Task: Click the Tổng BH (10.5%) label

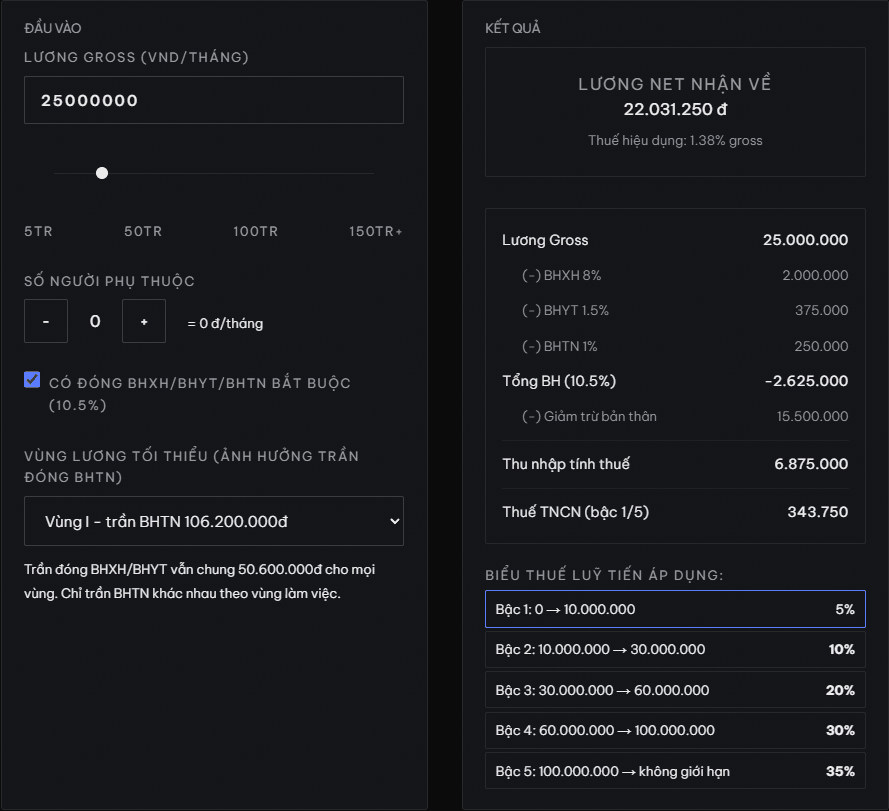Action: [559, 381]
